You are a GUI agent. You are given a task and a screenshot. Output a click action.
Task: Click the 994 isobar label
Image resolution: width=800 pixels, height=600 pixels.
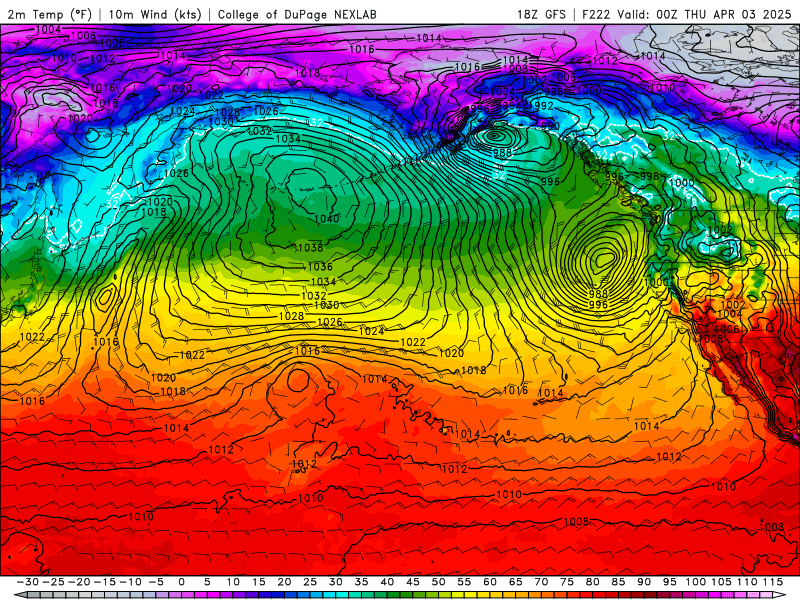pos(512,105)
